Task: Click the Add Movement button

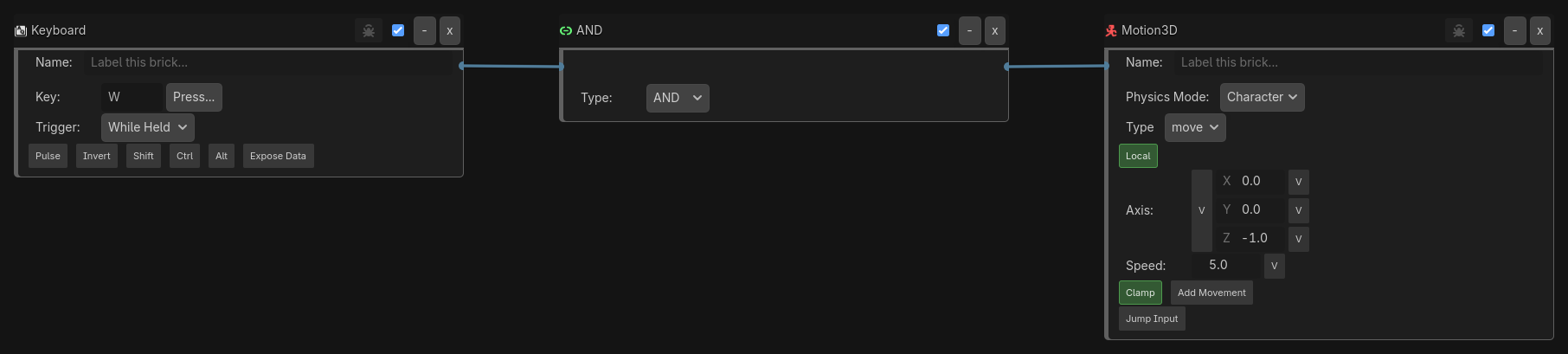Action: point(1211,293)
